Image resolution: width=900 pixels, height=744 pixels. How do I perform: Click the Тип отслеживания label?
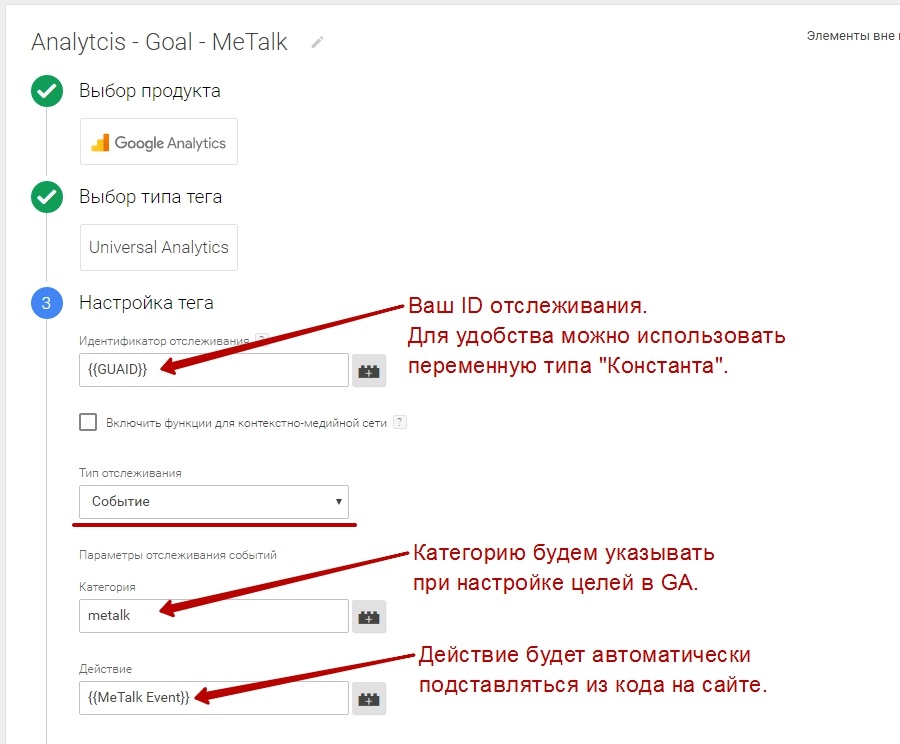coord(130,473)
